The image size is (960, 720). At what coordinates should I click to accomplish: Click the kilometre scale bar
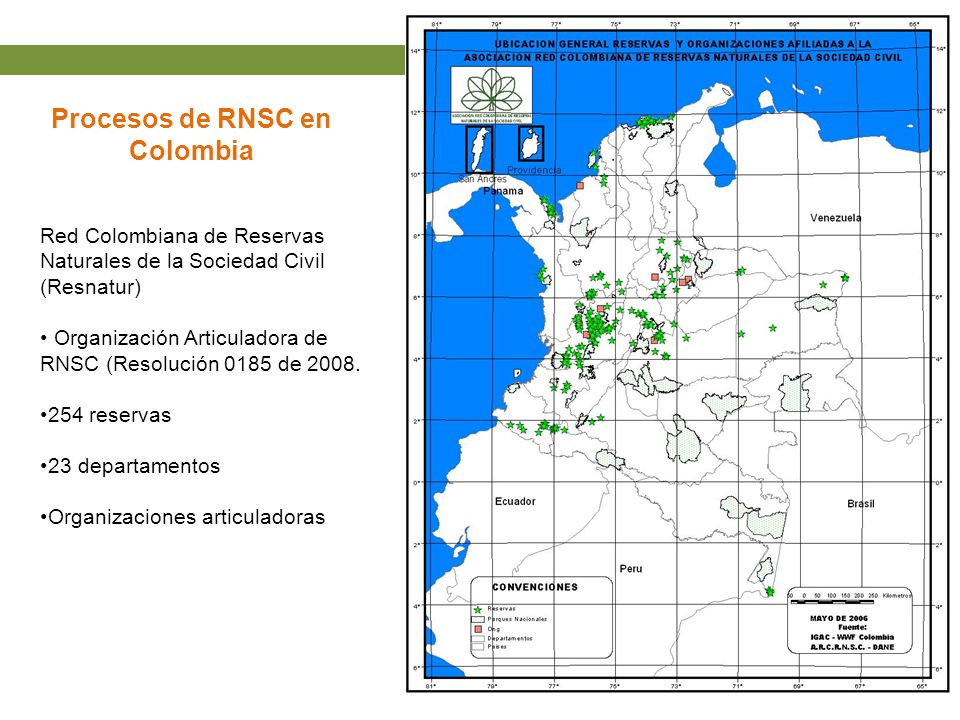coord(831,602)
